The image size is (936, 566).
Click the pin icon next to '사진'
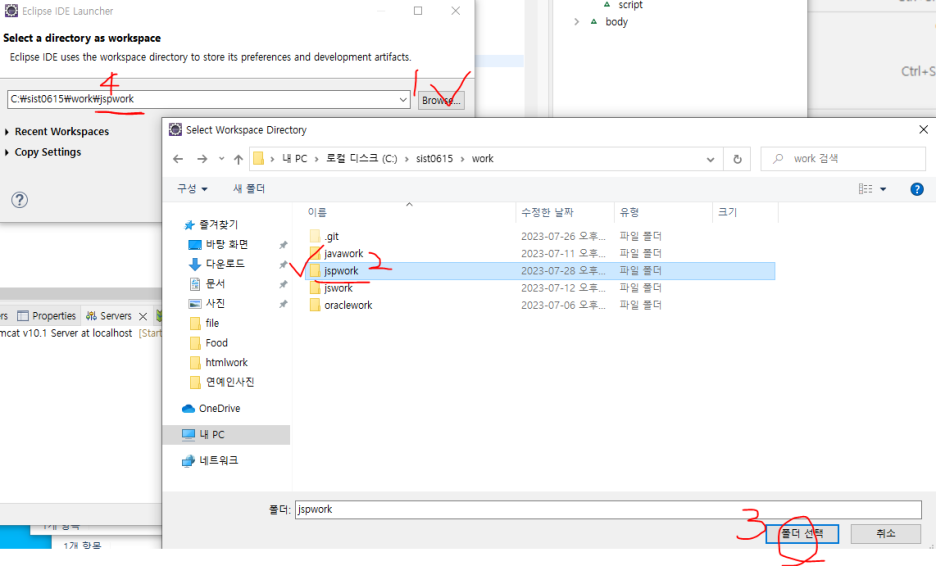coord(283,304)
